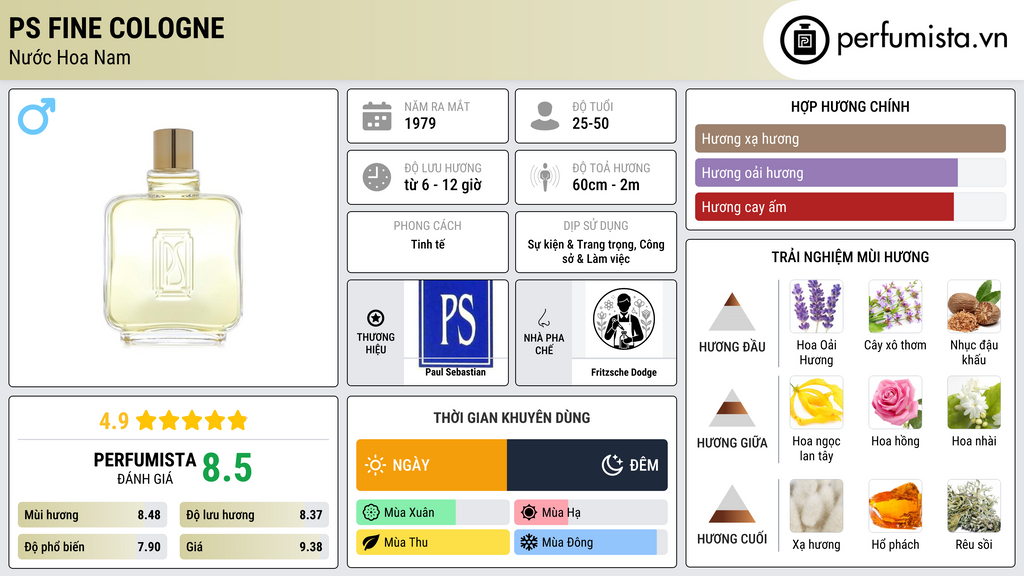Click the Paul Sebastian brand name text
The image size is (1024, 576).
(456, 372)
